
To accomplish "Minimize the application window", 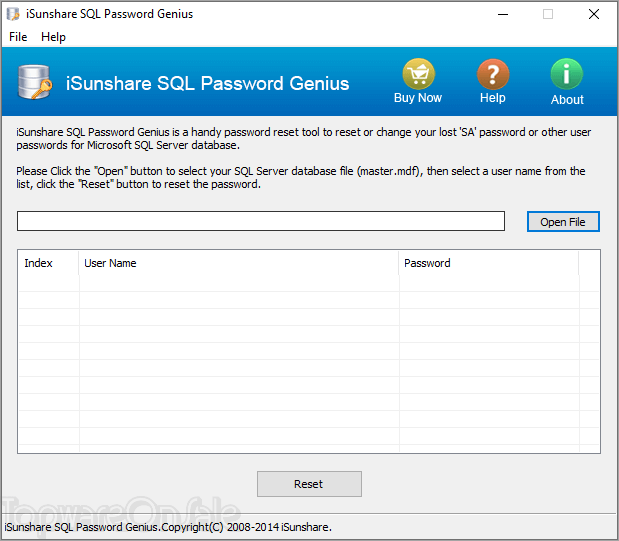I will [x=503, y=15].
